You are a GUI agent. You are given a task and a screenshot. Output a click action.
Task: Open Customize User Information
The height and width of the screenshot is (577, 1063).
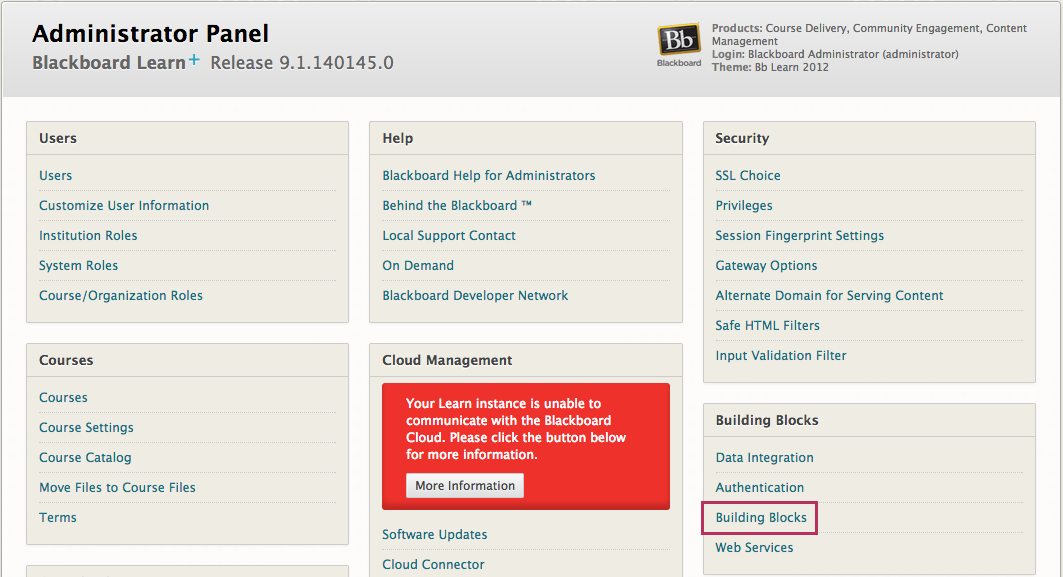[x=124, y=205]
